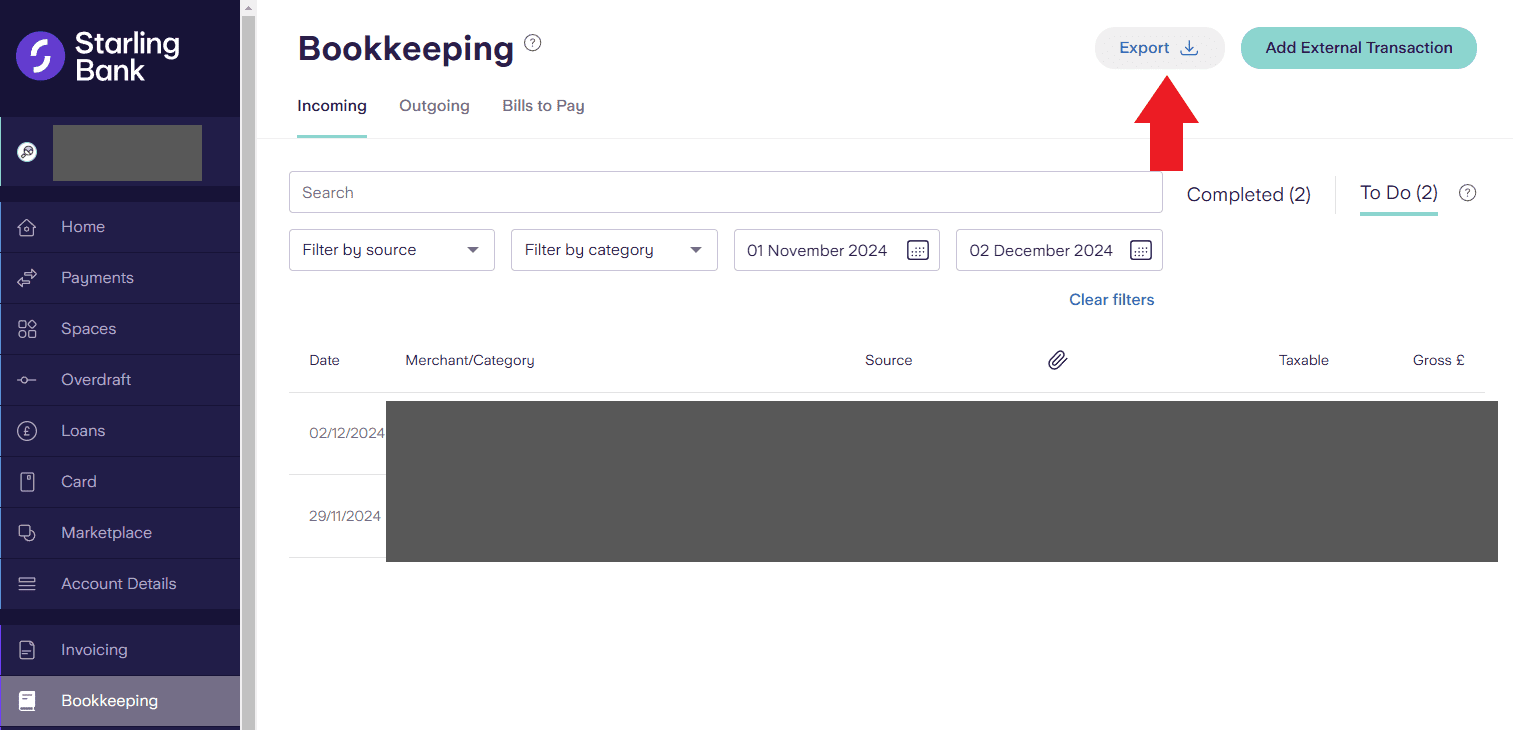Click the Overdraft sidebar icon

coord(28,379)
